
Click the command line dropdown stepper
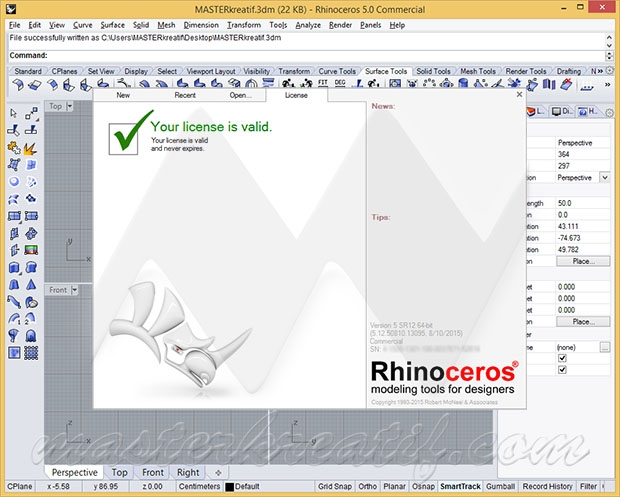(x=609, y=55)
